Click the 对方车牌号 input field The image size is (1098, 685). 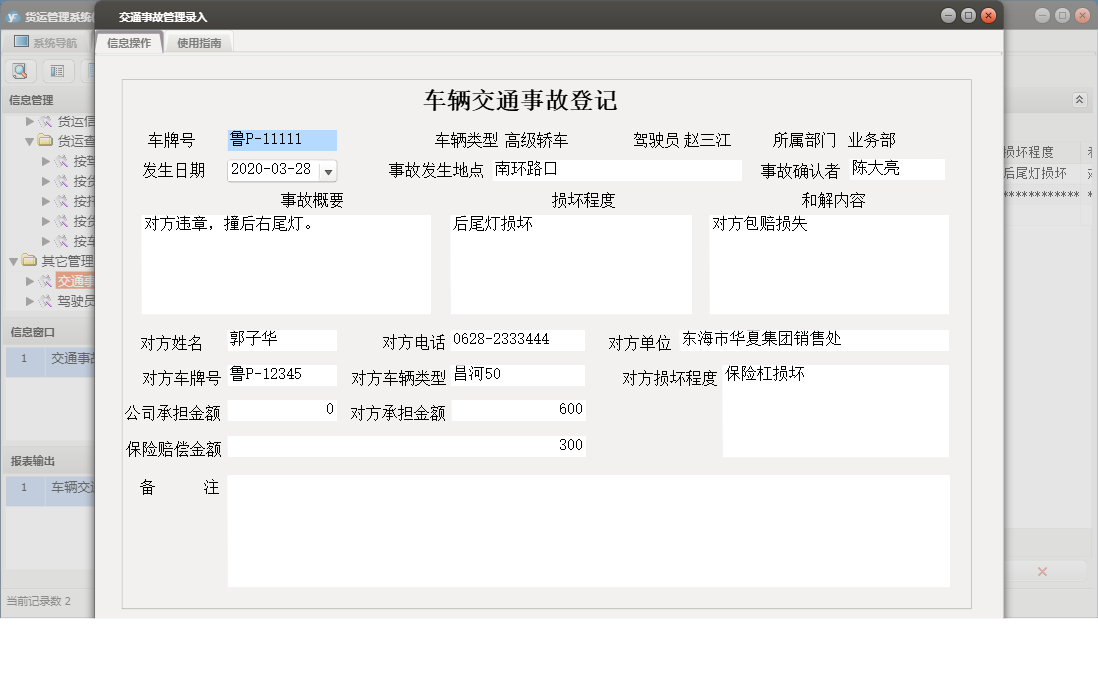(282, 375)
